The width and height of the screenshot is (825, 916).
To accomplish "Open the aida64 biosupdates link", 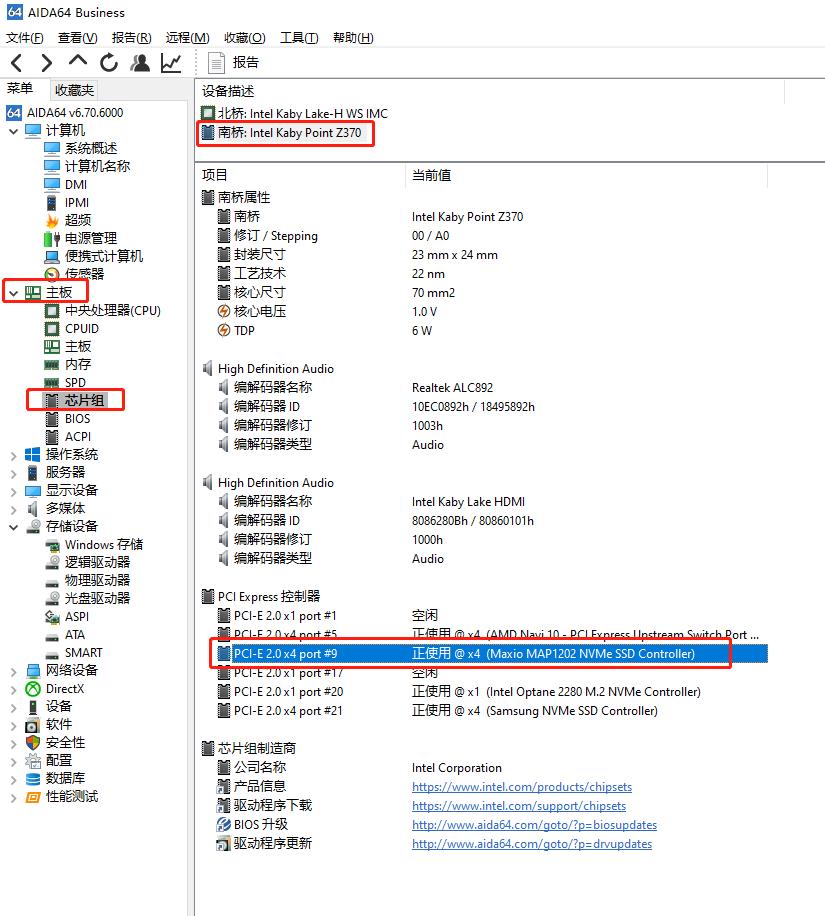I will point(534,825).
